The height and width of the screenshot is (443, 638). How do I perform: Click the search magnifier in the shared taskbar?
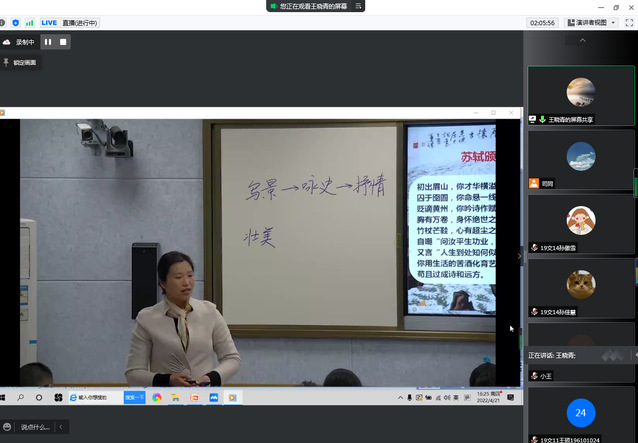[x=20, y=398]
